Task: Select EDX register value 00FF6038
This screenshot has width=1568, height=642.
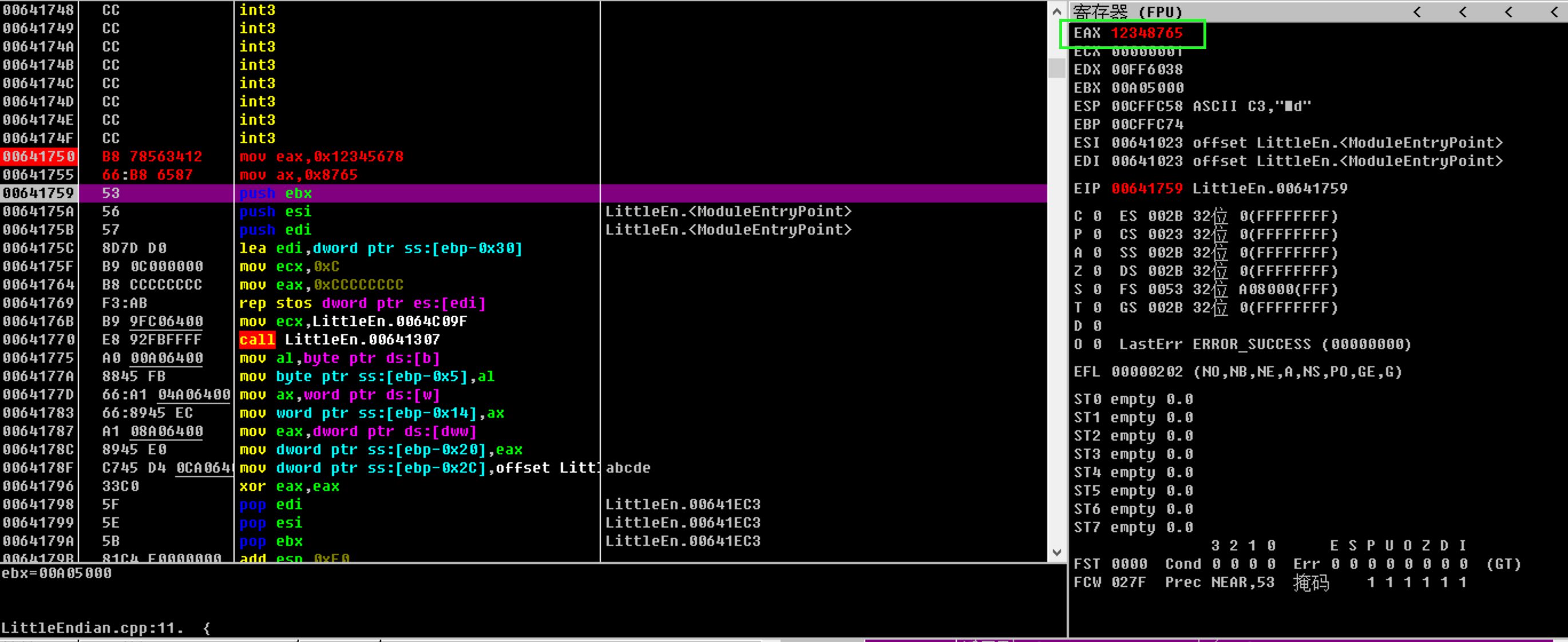Action: [x=1147, y=69]
